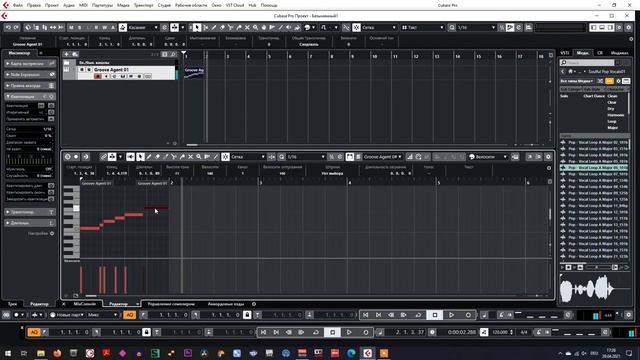Select the highlighted Pop Vocal Loop file in the media list
The height and width of the screenshot is (360, 640).
[x=595, y=168]
